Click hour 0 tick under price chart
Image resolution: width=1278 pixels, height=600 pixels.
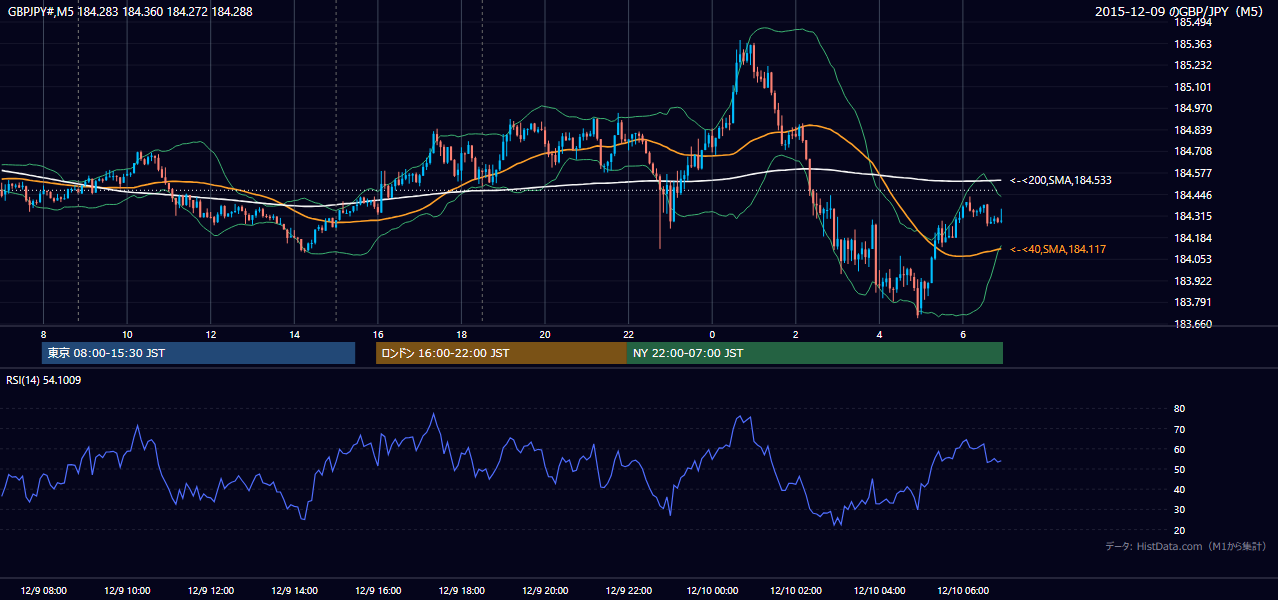click(x=712, y=334)
